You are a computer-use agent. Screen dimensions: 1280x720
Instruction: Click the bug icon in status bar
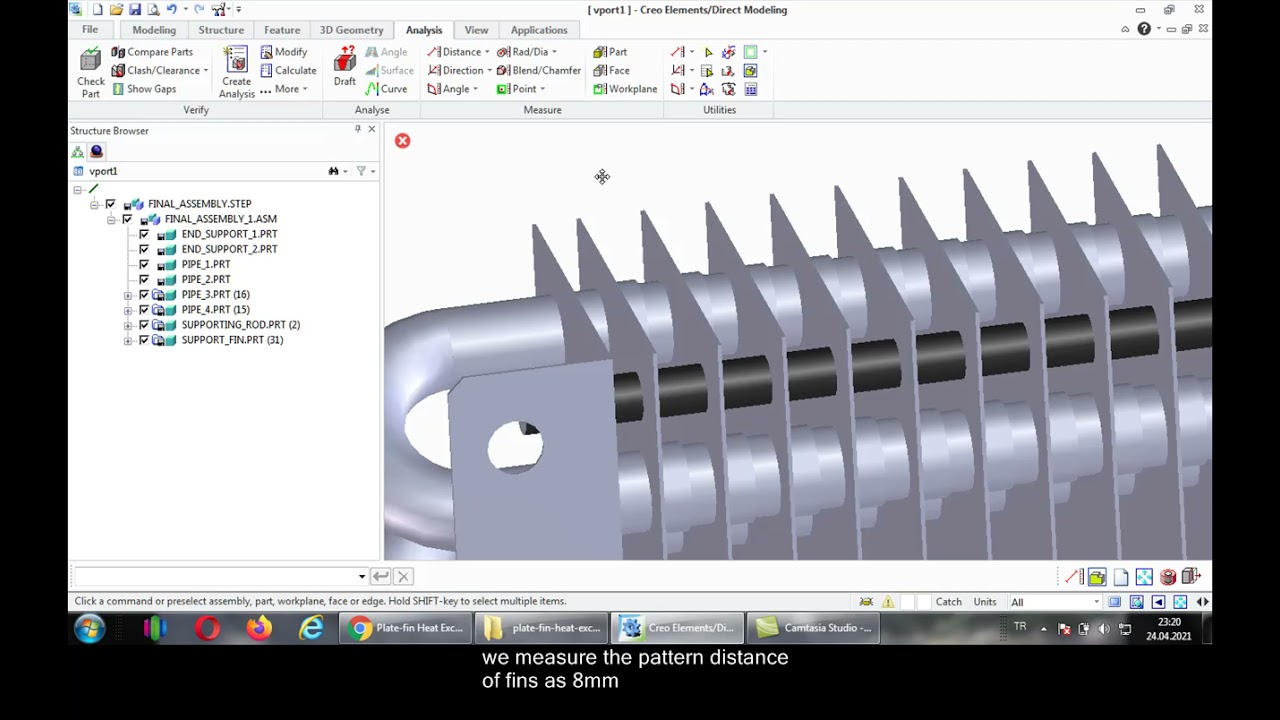866,602
